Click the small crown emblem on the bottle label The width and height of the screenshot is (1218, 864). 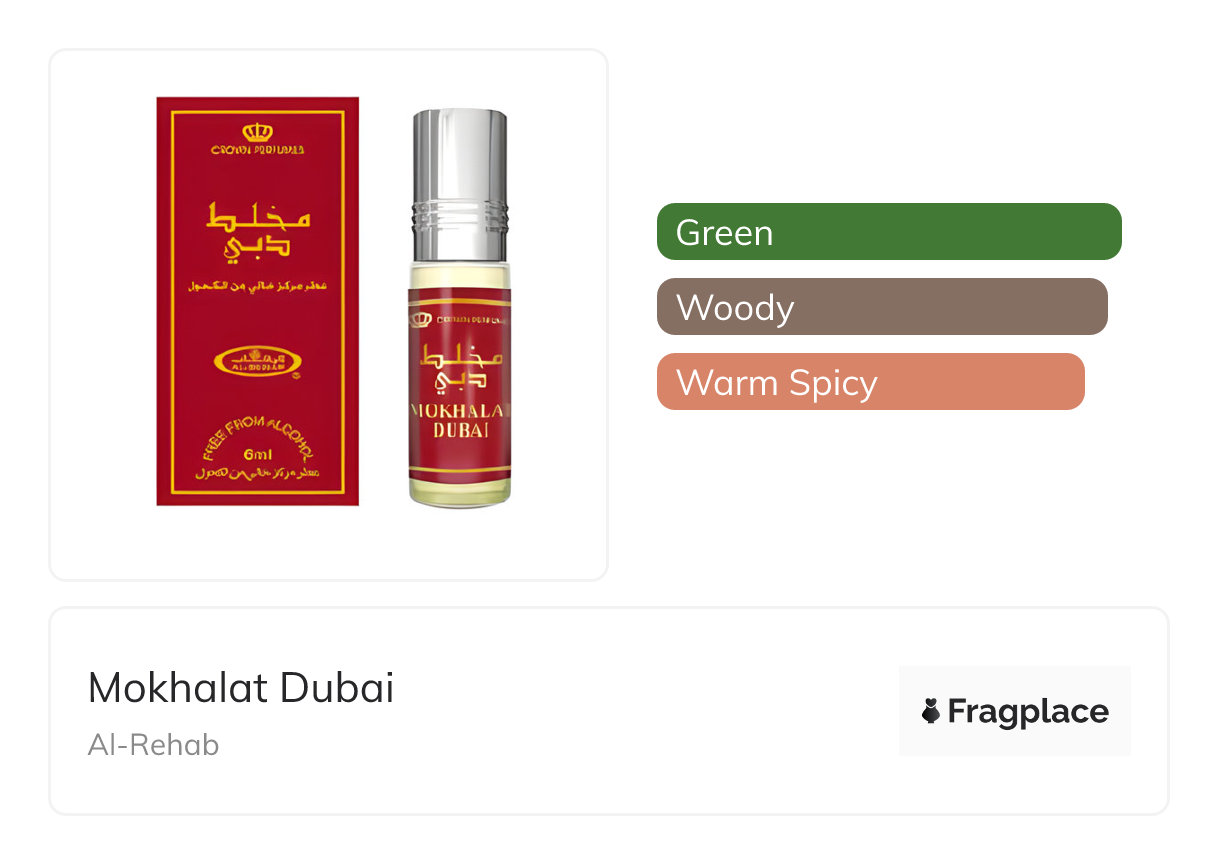422,319
